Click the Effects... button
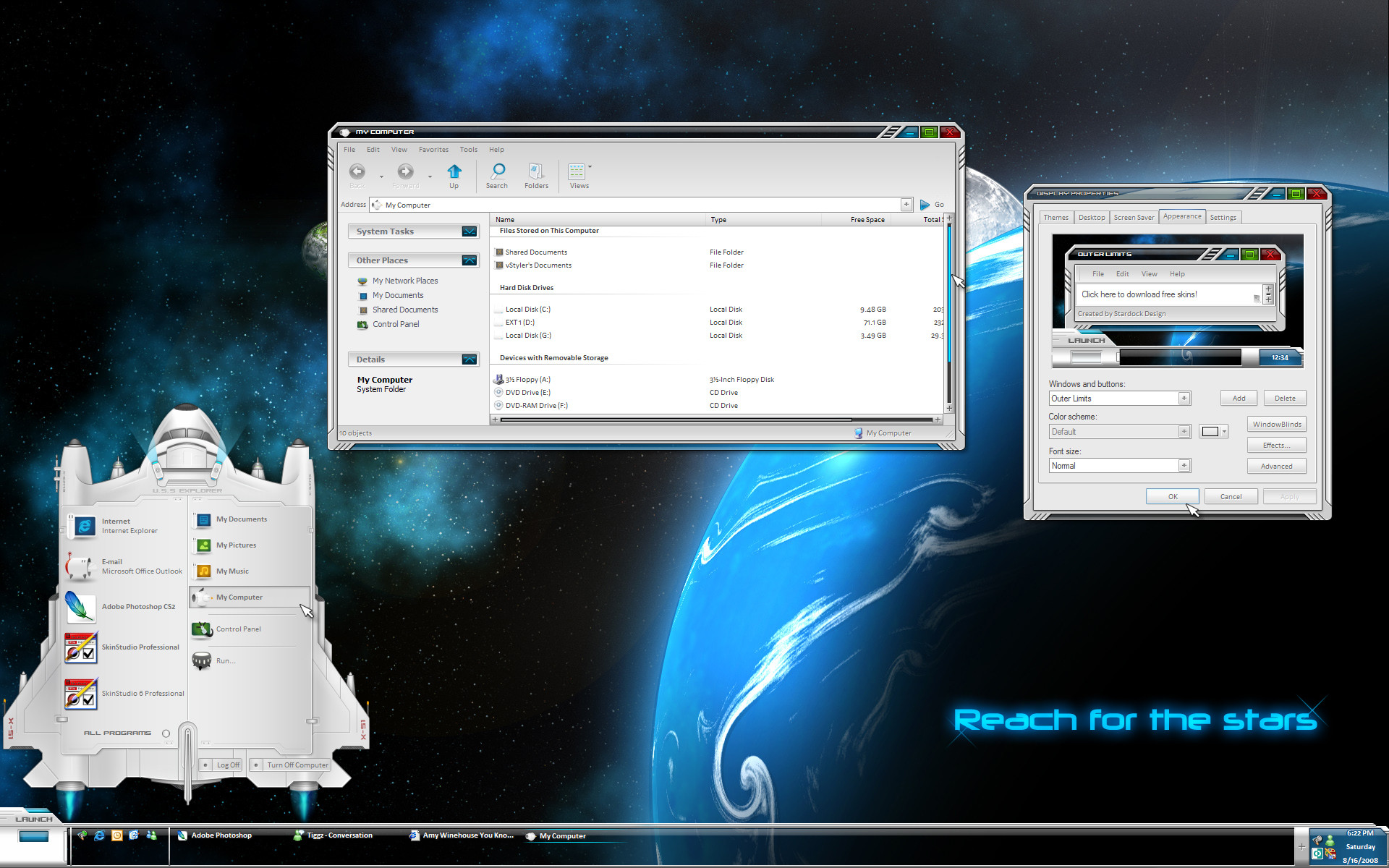 pos(1277,446)
